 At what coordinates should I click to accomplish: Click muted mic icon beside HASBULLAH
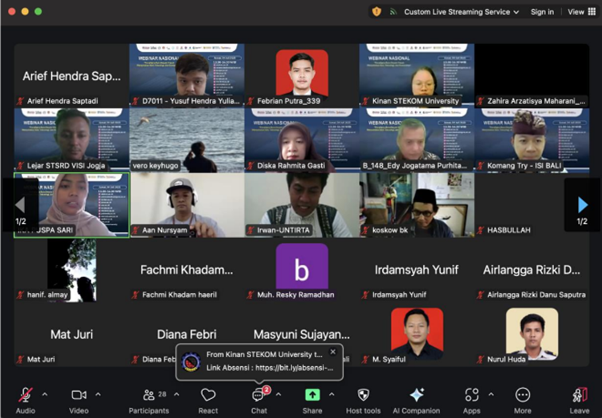pos(480,230)
